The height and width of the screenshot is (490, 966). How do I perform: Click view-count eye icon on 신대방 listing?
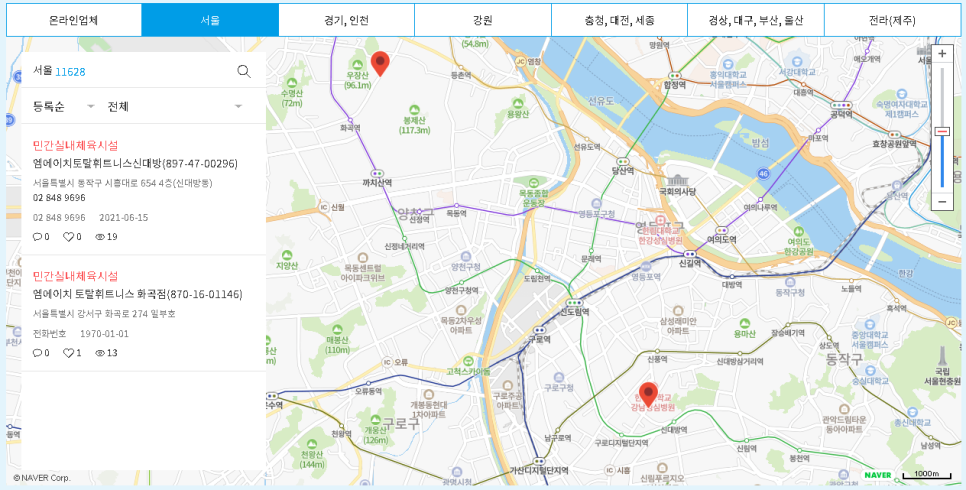click(x=100, y=237)
